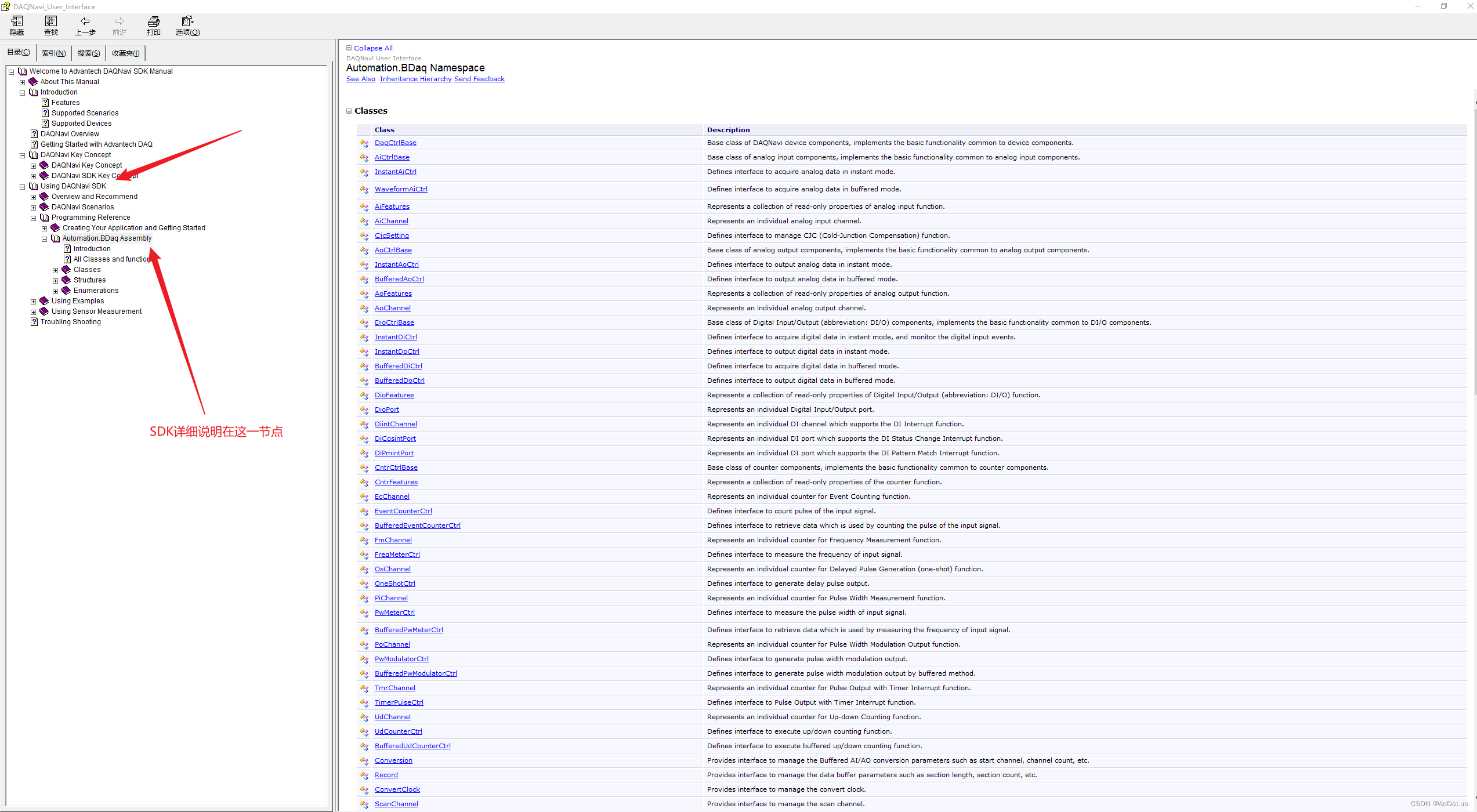Expand the Structures tree node

[x=56, y=281]
